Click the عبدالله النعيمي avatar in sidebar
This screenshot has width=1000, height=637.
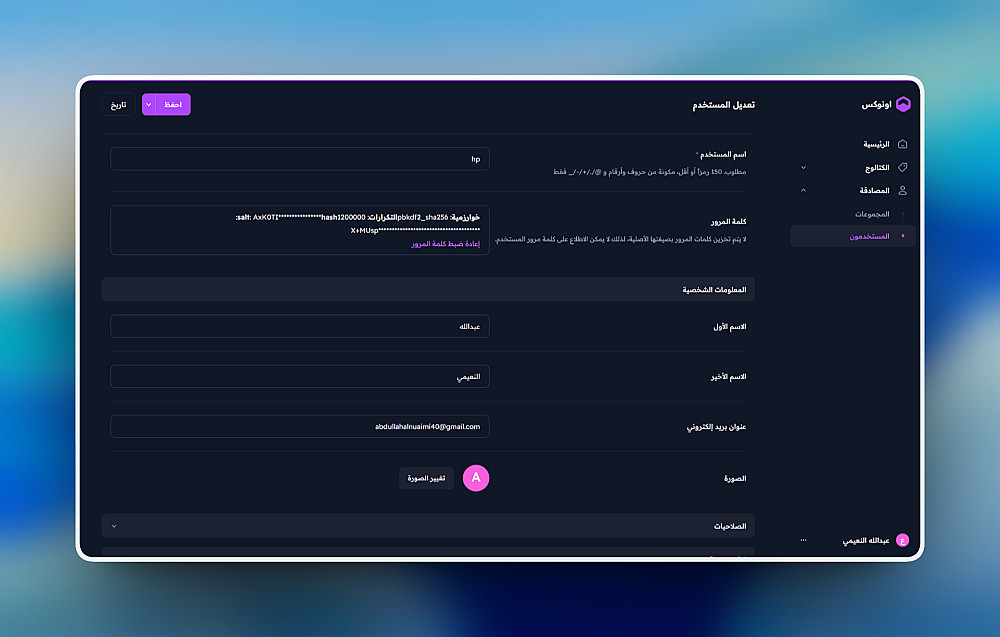click(x=902, y=540)
